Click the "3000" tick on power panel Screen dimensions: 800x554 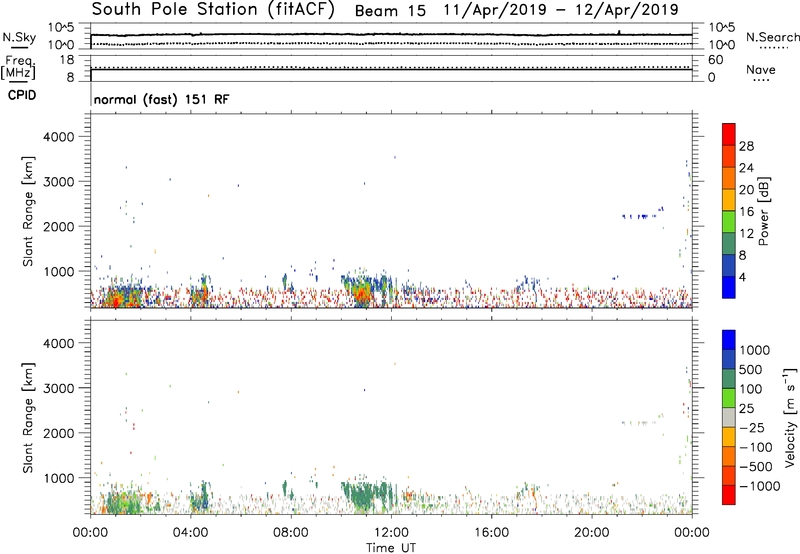point(58,182)
